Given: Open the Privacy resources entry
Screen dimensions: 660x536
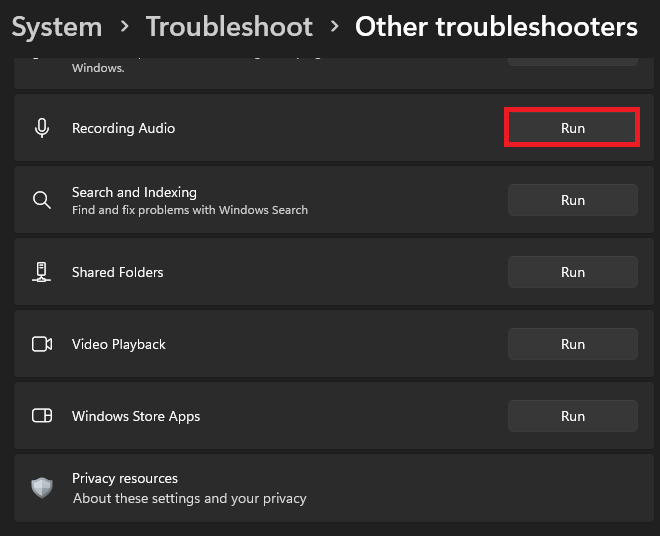Looking at the screenshot, I should 125,478.
